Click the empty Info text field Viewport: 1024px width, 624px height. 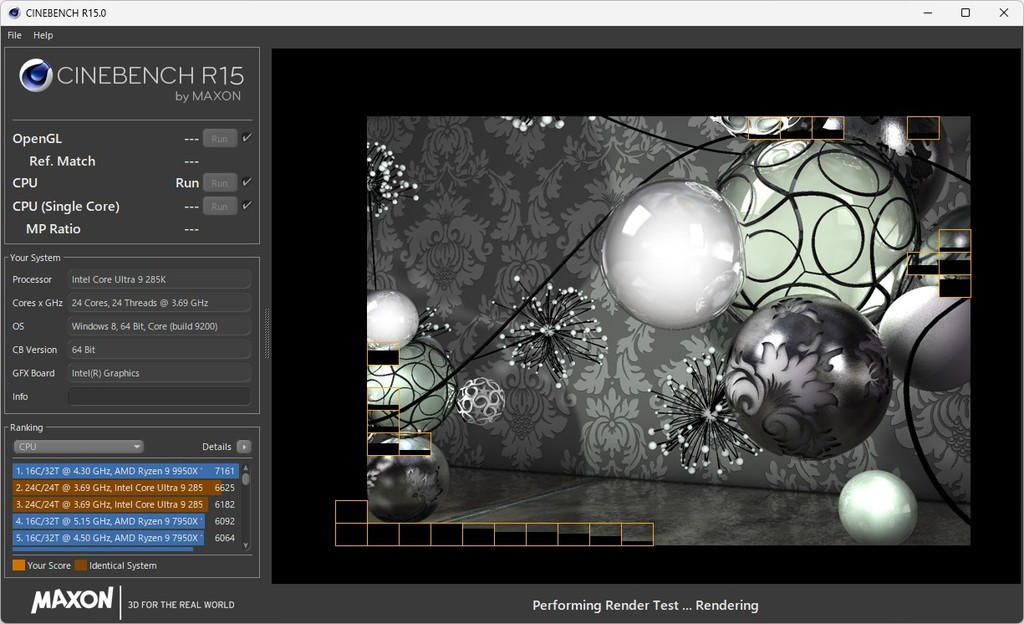(159, 397)
